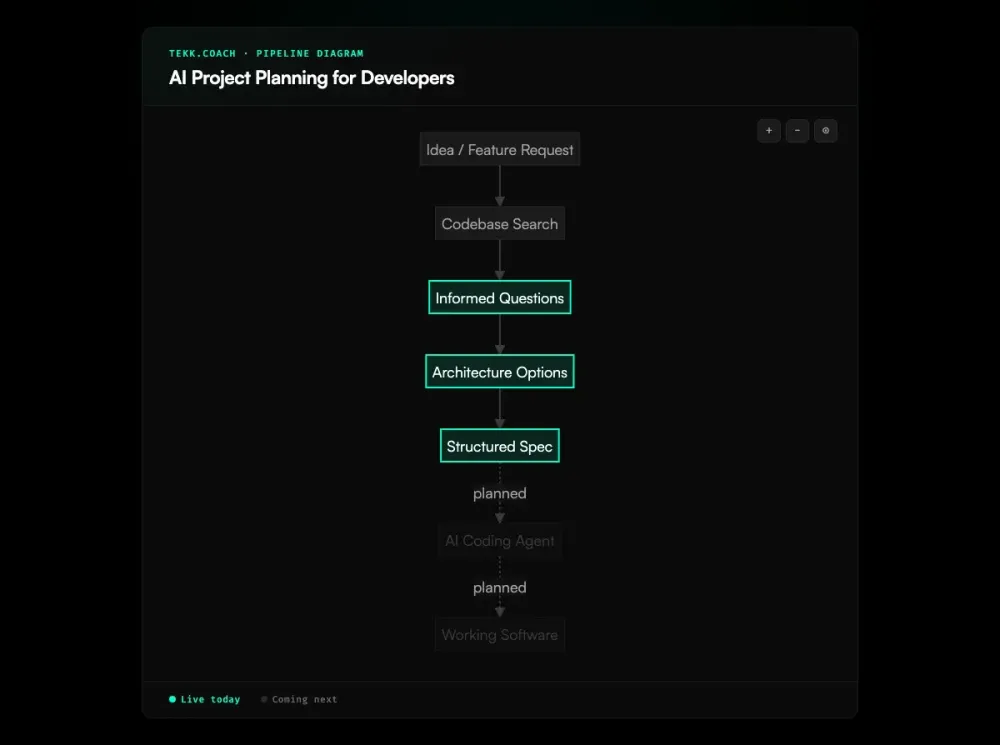Select the Informed Questions node
Viewport: 1000px width, 745px height.
click(x=499, y=297)
